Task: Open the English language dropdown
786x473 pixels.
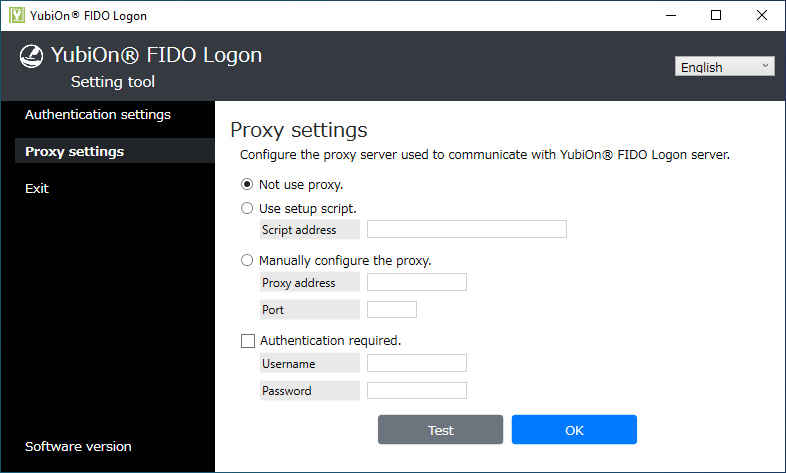Action: tap(726, 67)
